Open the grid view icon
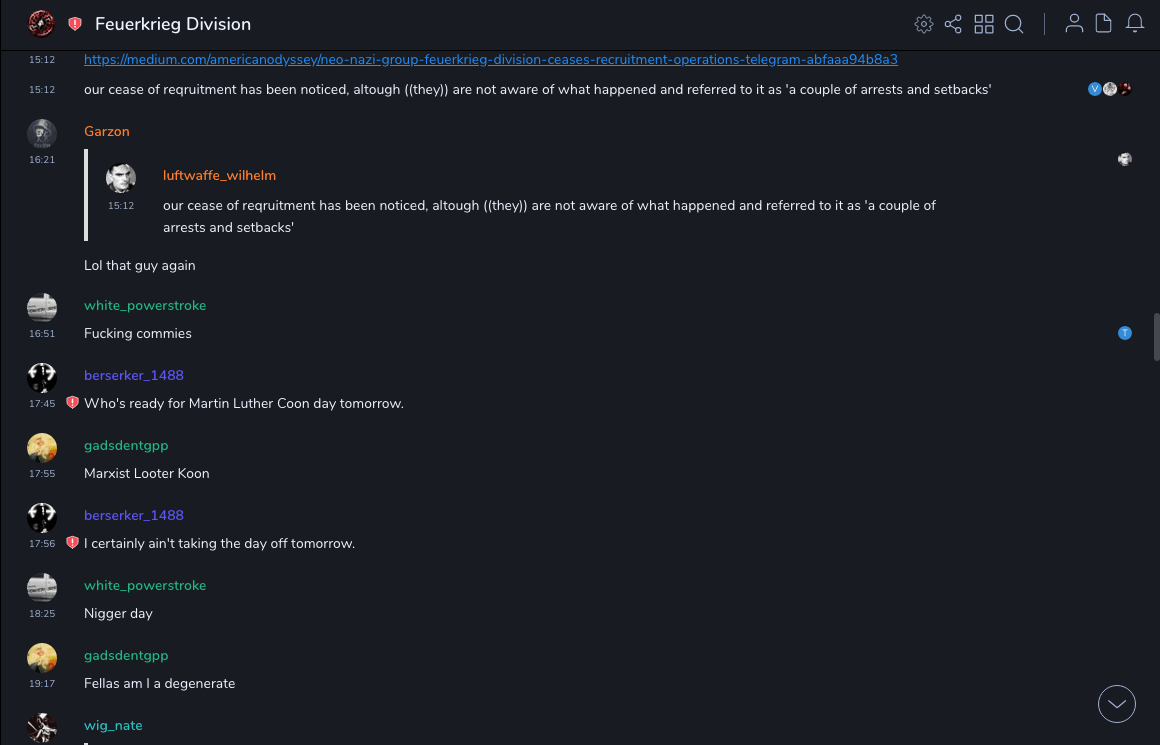Screen dimensions: 1160x745 click(984, 24)
